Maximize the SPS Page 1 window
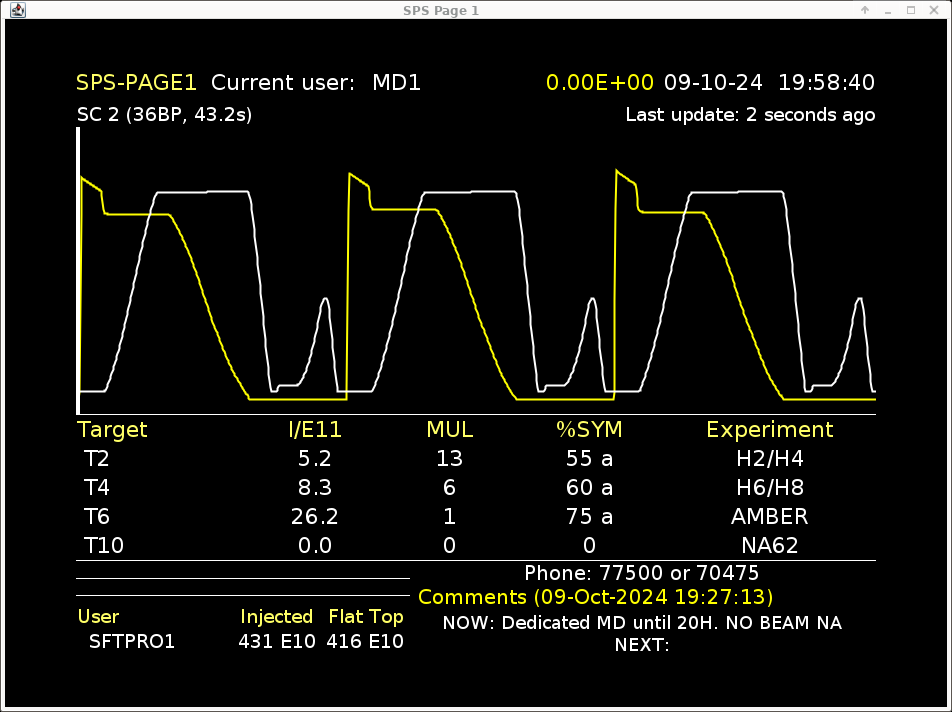952x712 pixels. (x=911, y=9)
